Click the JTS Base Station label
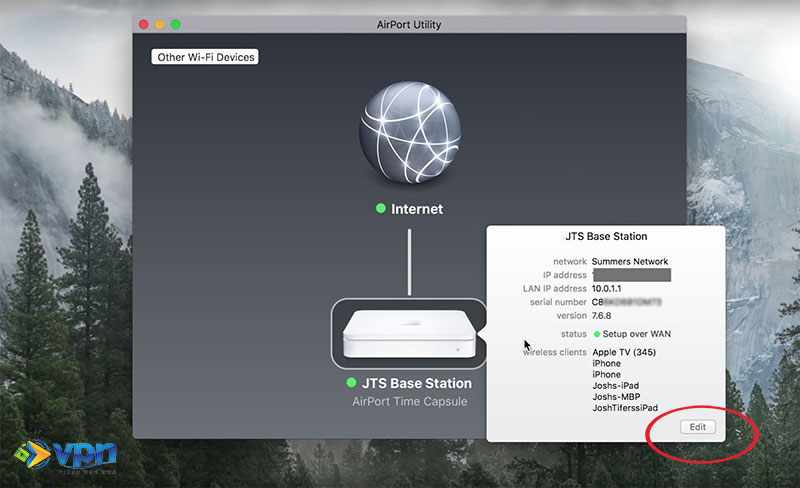 point(417,383)
